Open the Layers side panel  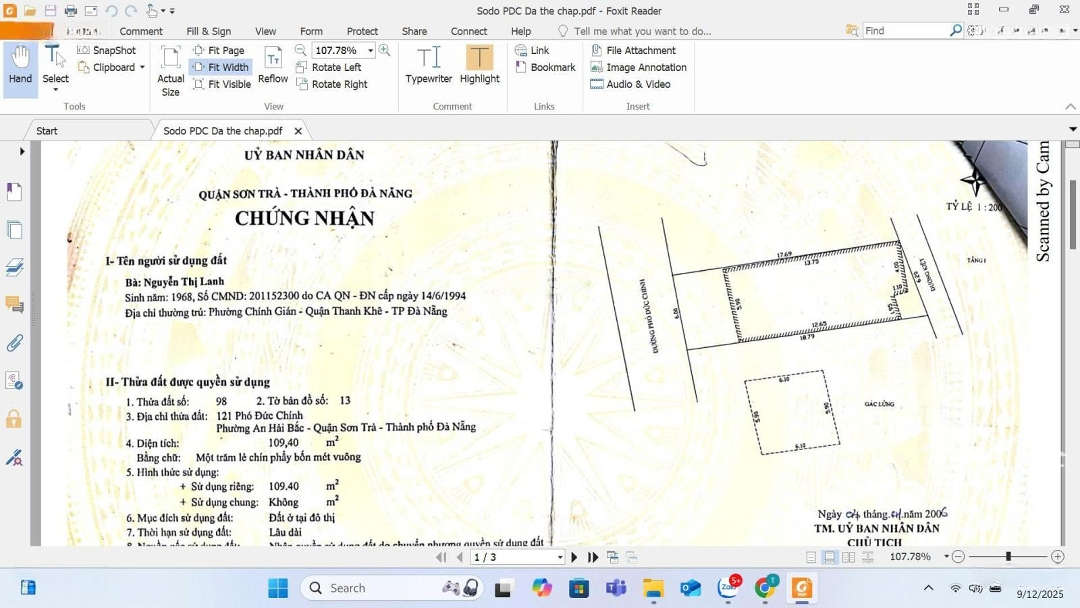pos(14,267)
